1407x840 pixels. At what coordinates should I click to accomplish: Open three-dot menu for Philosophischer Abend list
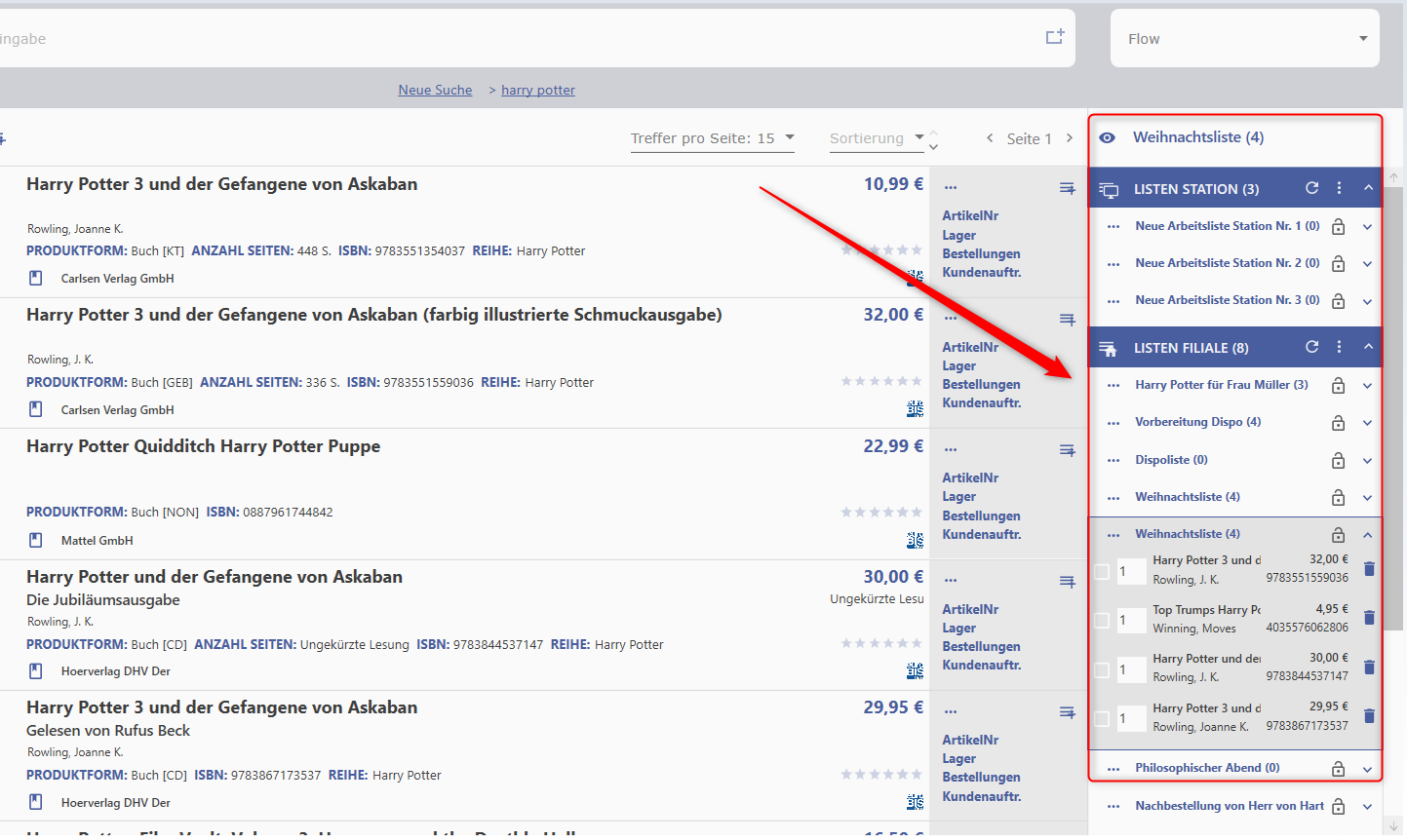click(1114, 769)
